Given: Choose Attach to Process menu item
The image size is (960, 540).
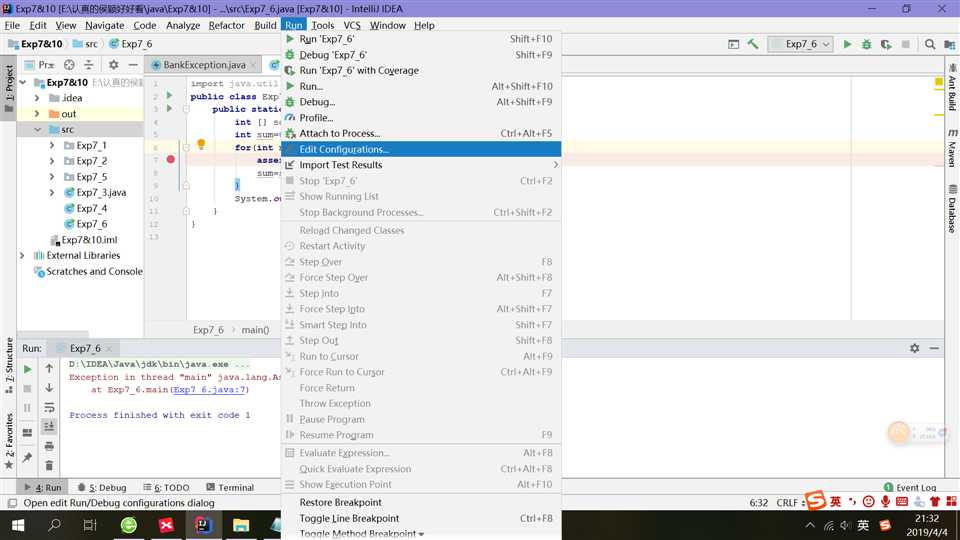Looking at the screenshot, I should [421, 133].
